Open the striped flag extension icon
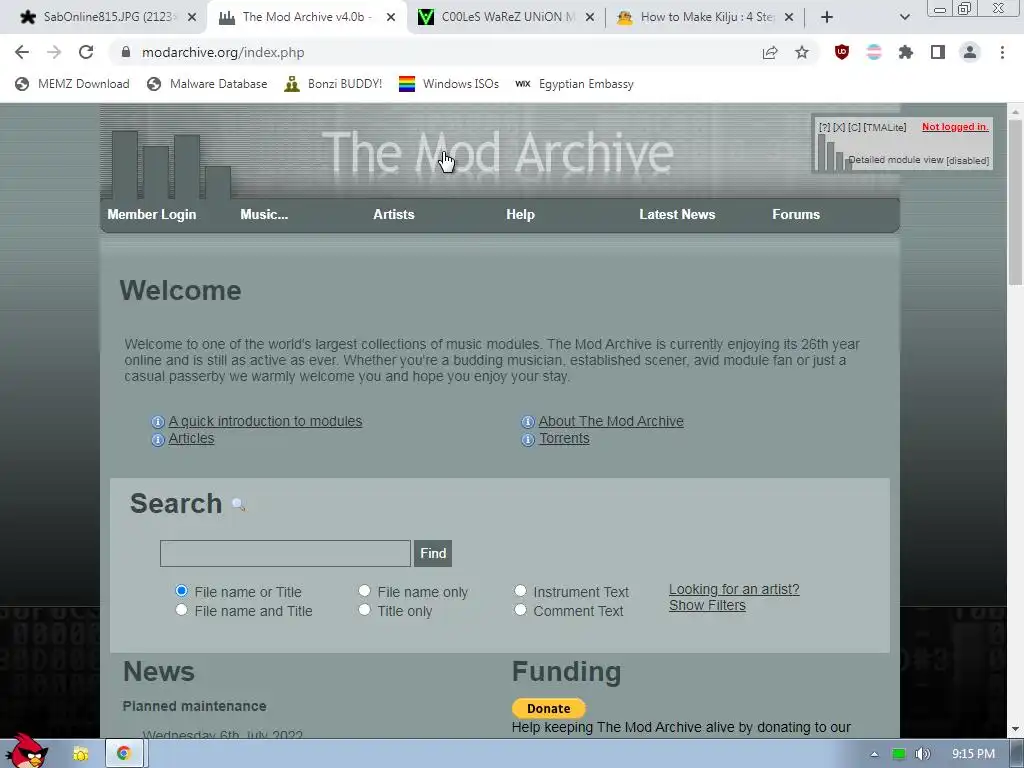Image resolution: width=1024 pixels, height=768 pixels. [874, 52]
